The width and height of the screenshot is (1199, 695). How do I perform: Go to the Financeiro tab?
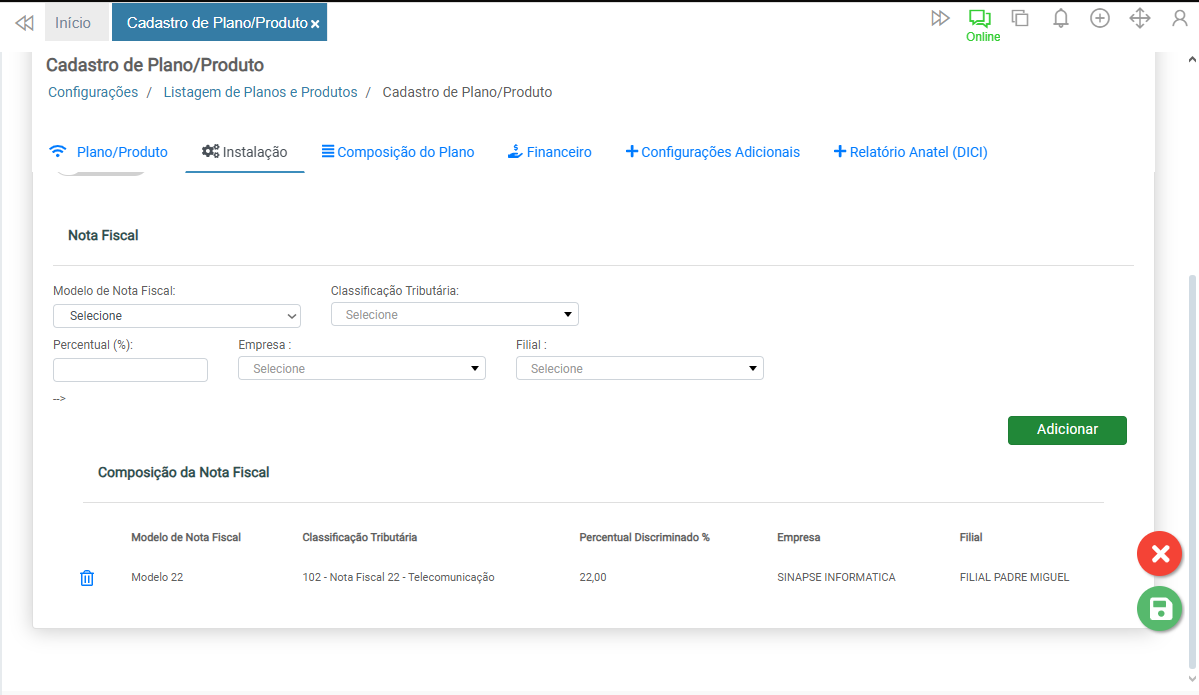(549, 152)
